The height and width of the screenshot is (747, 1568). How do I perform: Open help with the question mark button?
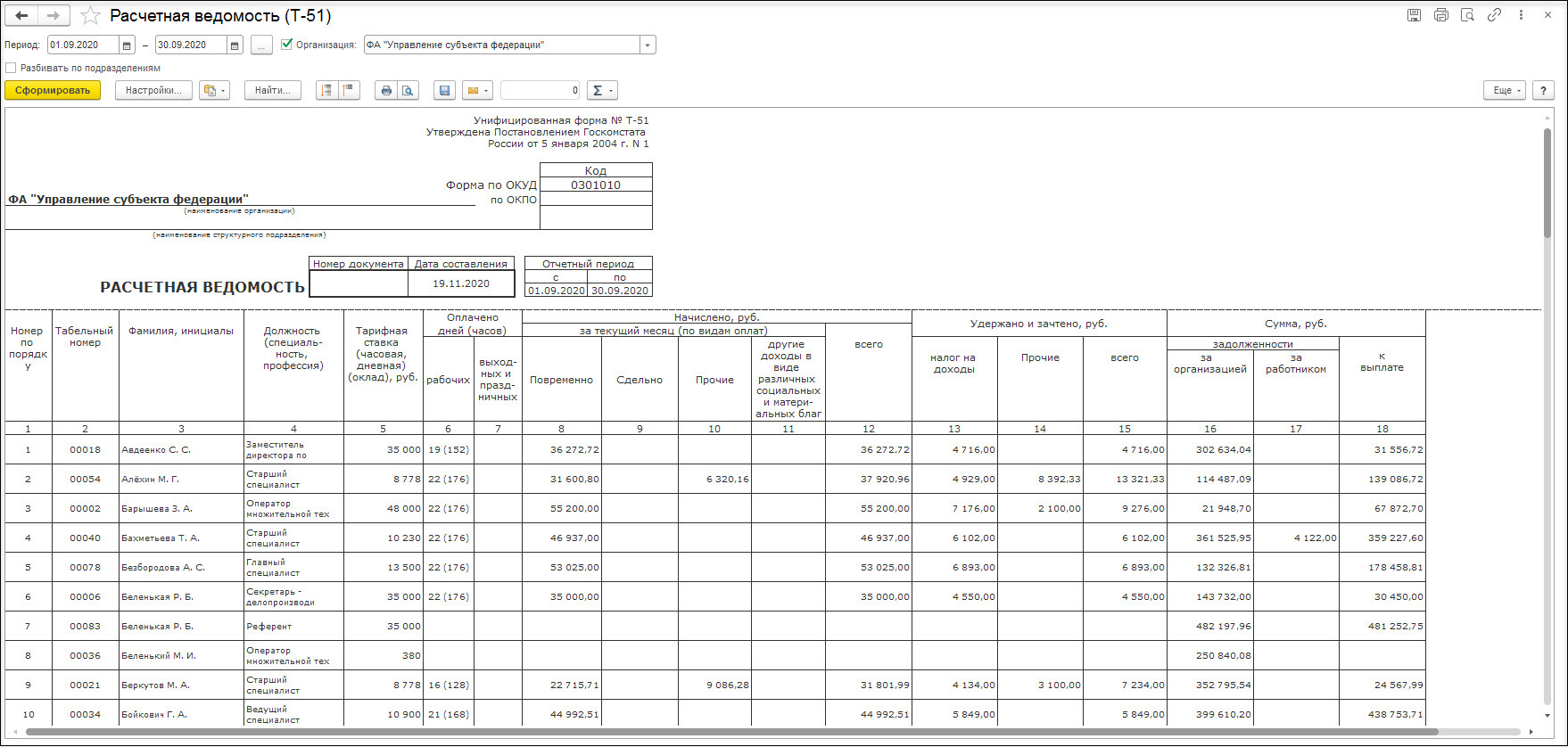coord(1543,90)
